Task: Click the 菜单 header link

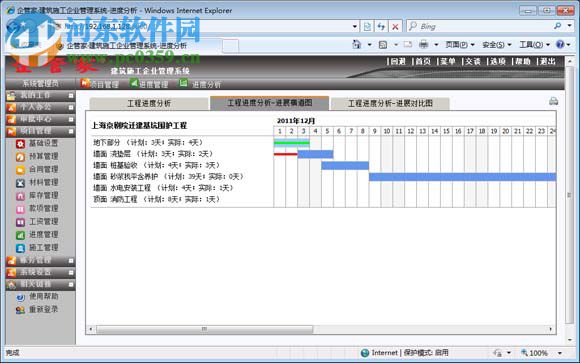Action: pyautogui.click(x=448, y=61)
